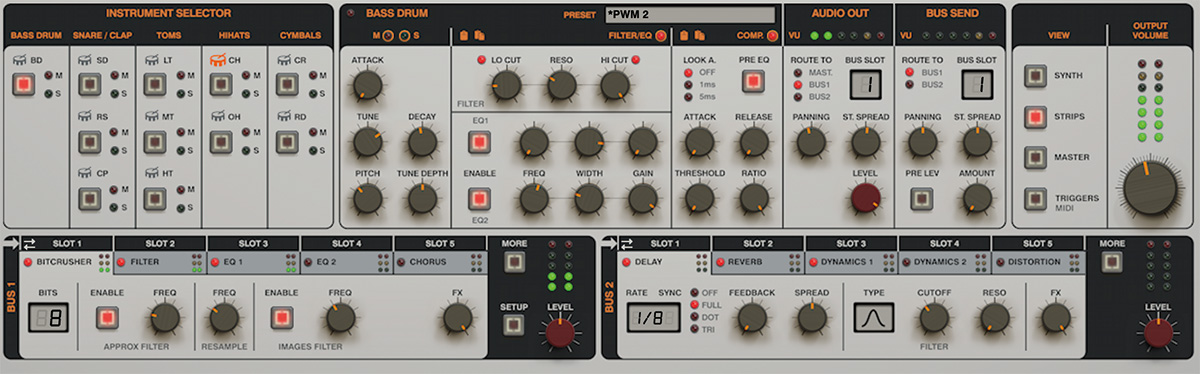The height and width of the screenshot is (374, 1200).
Task: Click the red Audio Out LEVEL knob
Action: pyautogui.click(x=866, y=199)
